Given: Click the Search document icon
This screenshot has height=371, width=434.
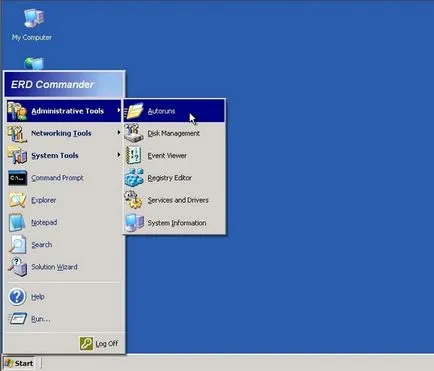Looking at the screenshot, I should point(17,244).
